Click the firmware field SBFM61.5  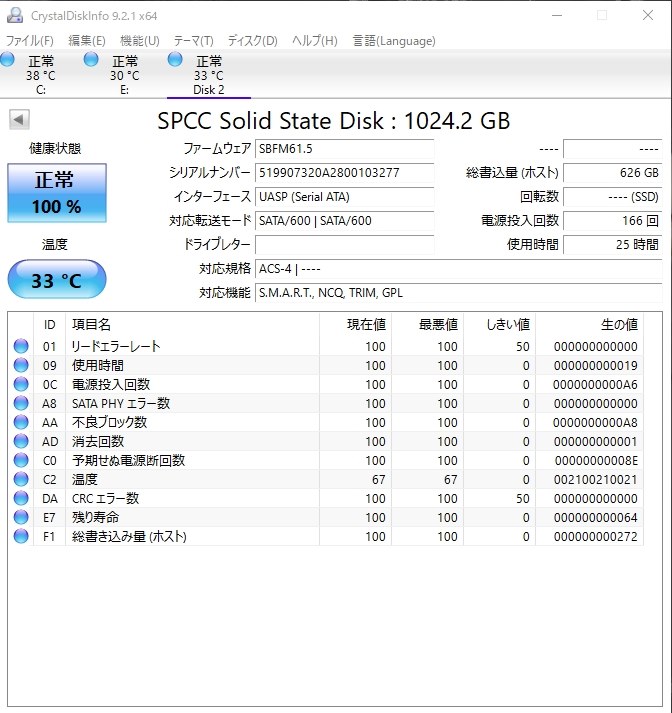[x=345, y=149]
